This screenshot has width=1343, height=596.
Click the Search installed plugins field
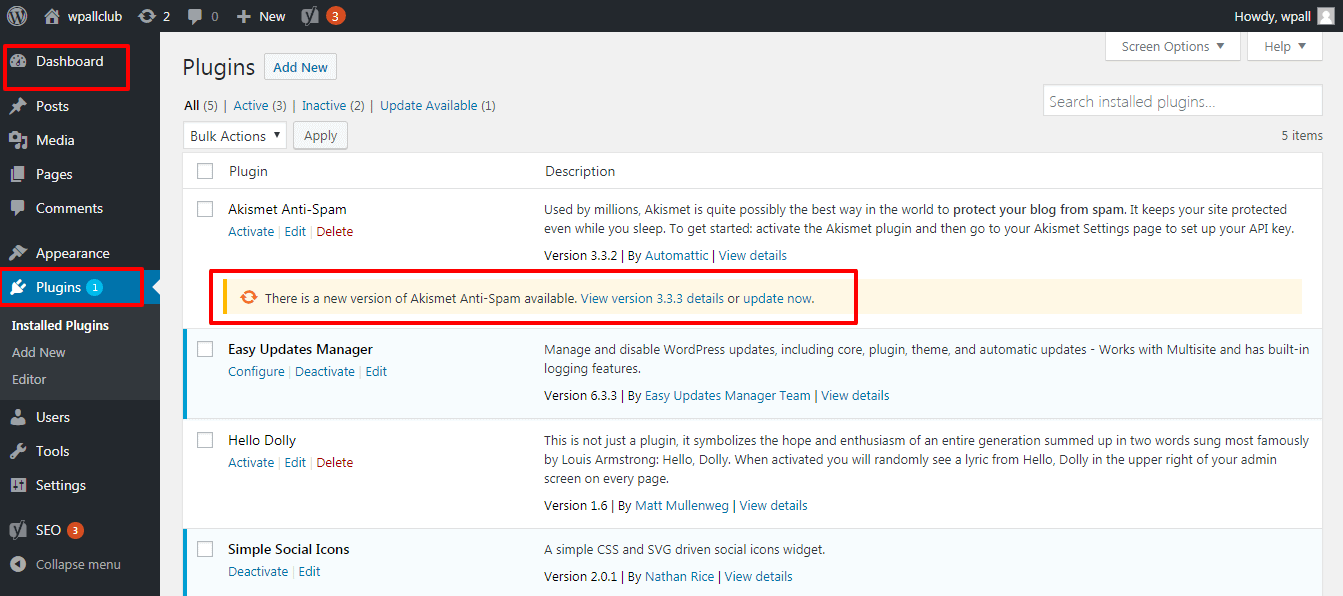[1183, 101]
